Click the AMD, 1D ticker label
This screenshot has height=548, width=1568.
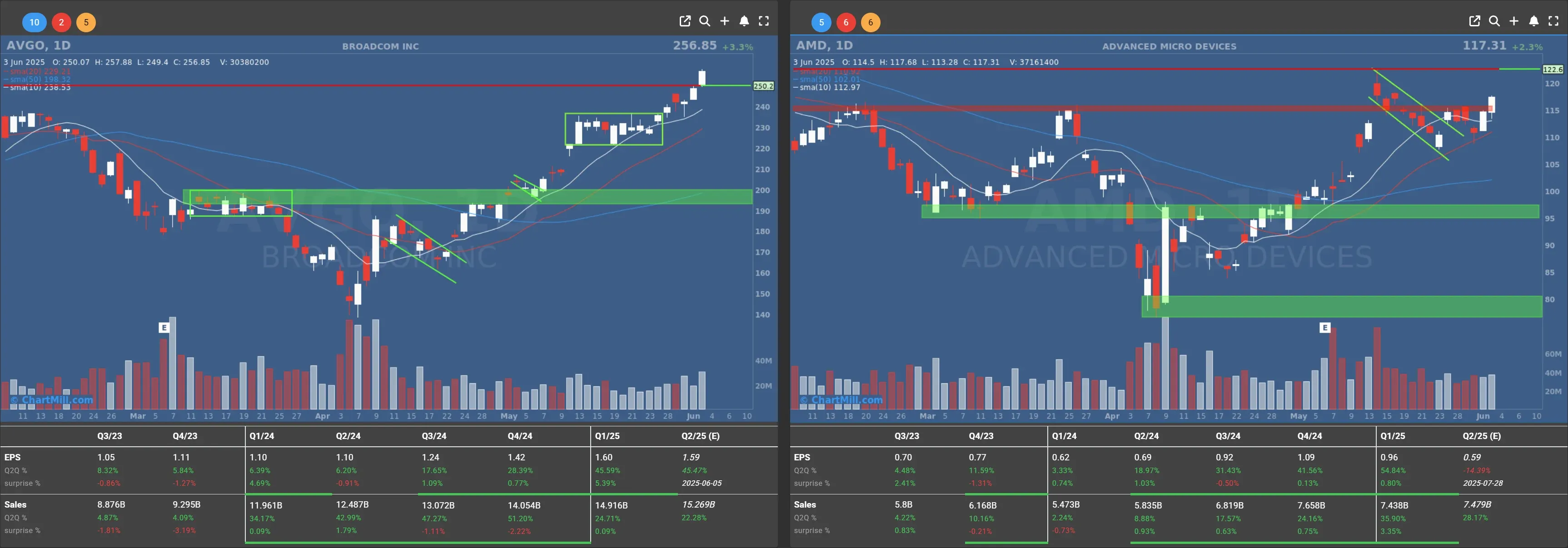(x=825, y=45)
